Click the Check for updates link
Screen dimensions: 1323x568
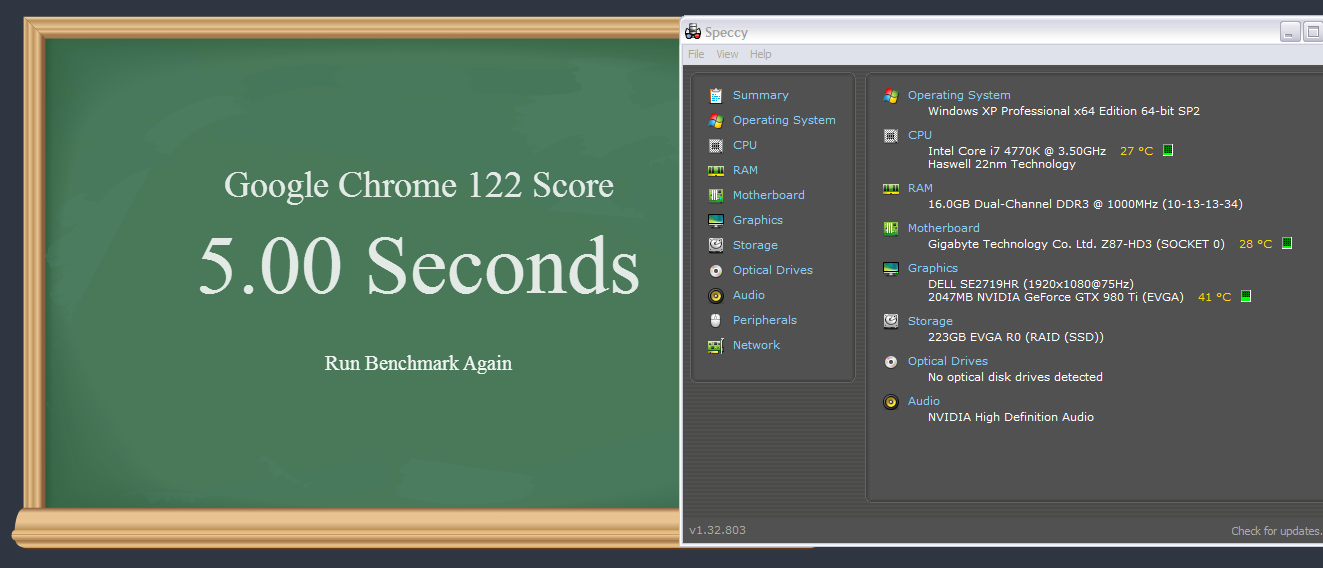click(1276, 531)
